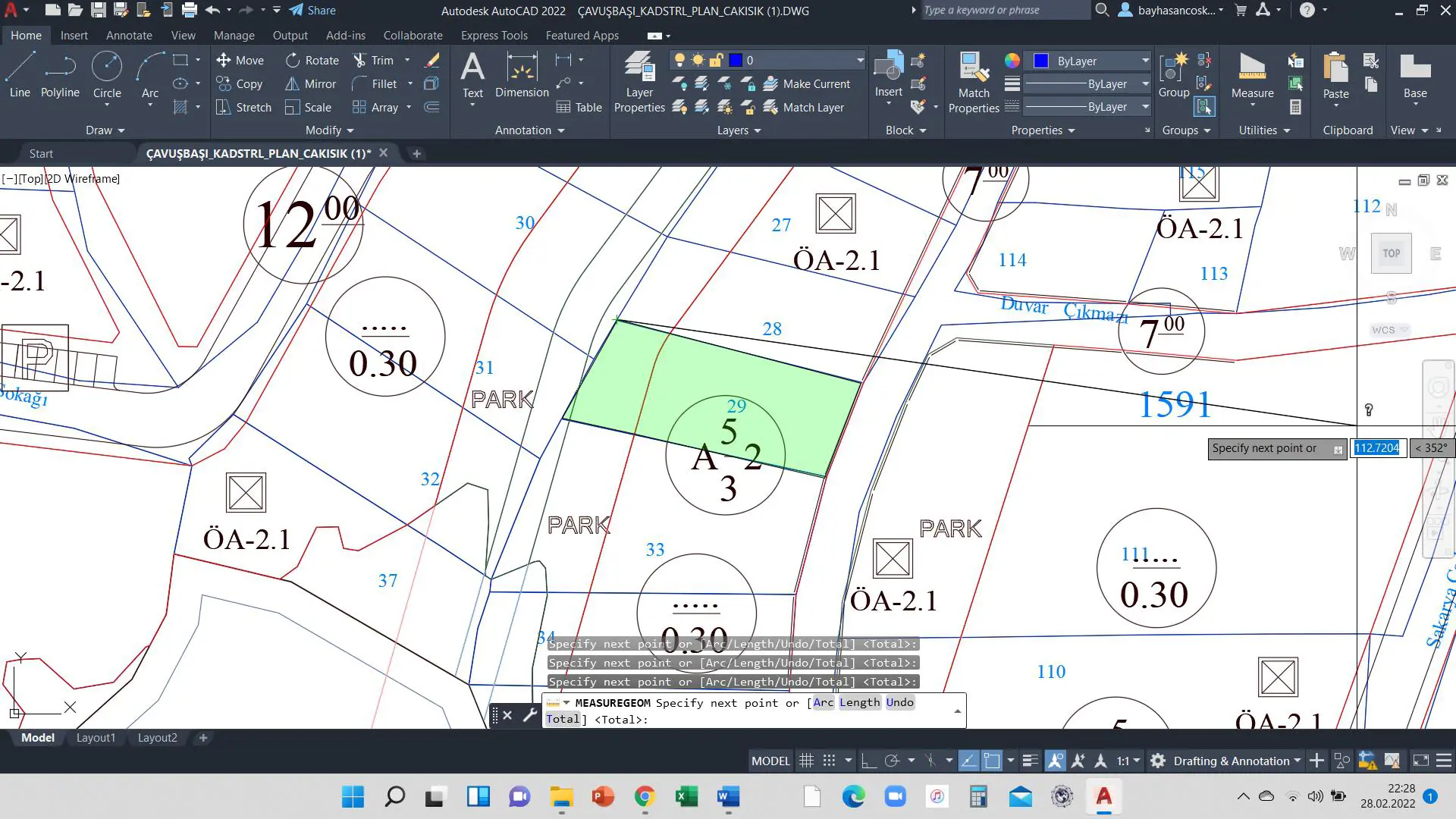Toggle polar tracking in status bar
Screen dimensions: 1456x819
892,761
